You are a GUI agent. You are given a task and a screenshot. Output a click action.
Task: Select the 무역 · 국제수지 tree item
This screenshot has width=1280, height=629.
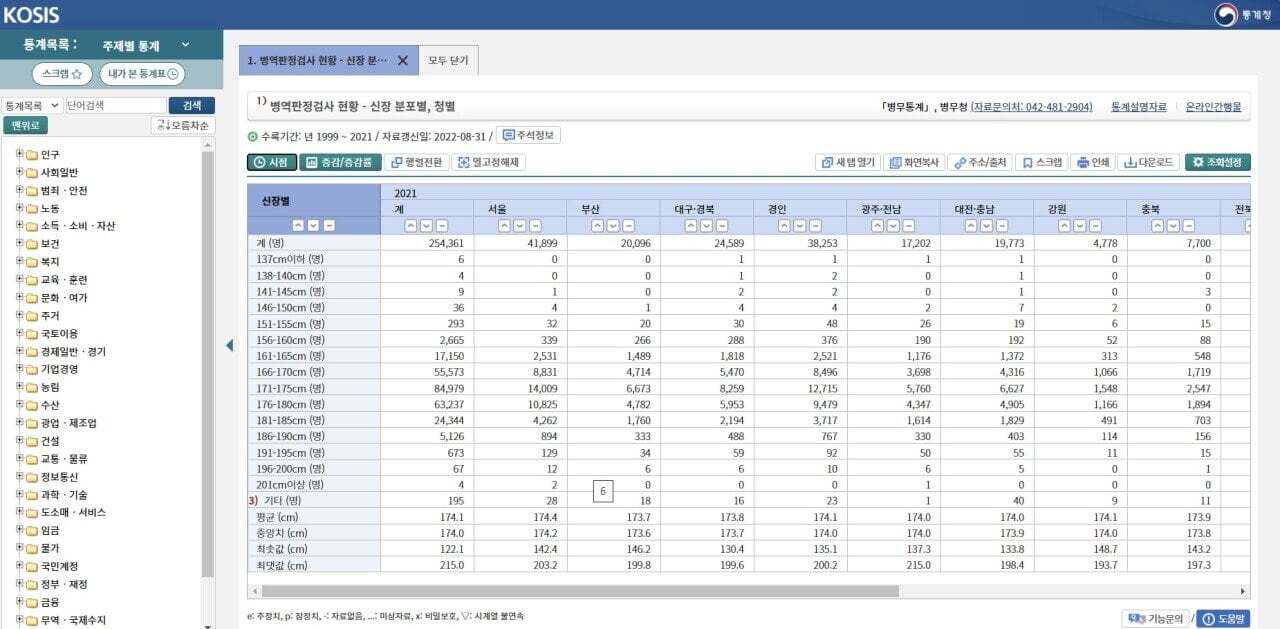73,620
